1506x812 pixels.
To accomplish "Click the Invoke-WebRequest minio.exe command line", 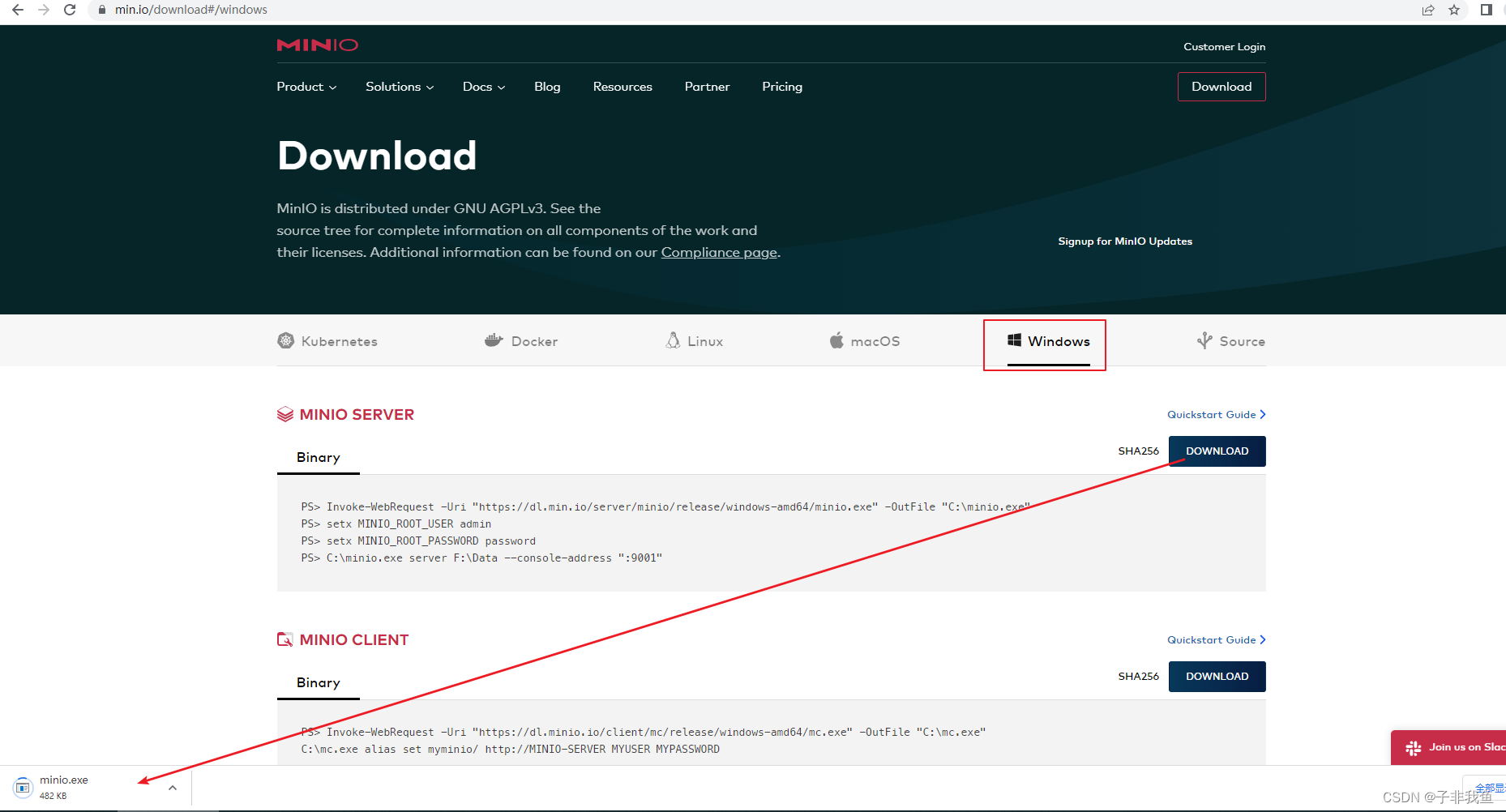I will point(665,507).
